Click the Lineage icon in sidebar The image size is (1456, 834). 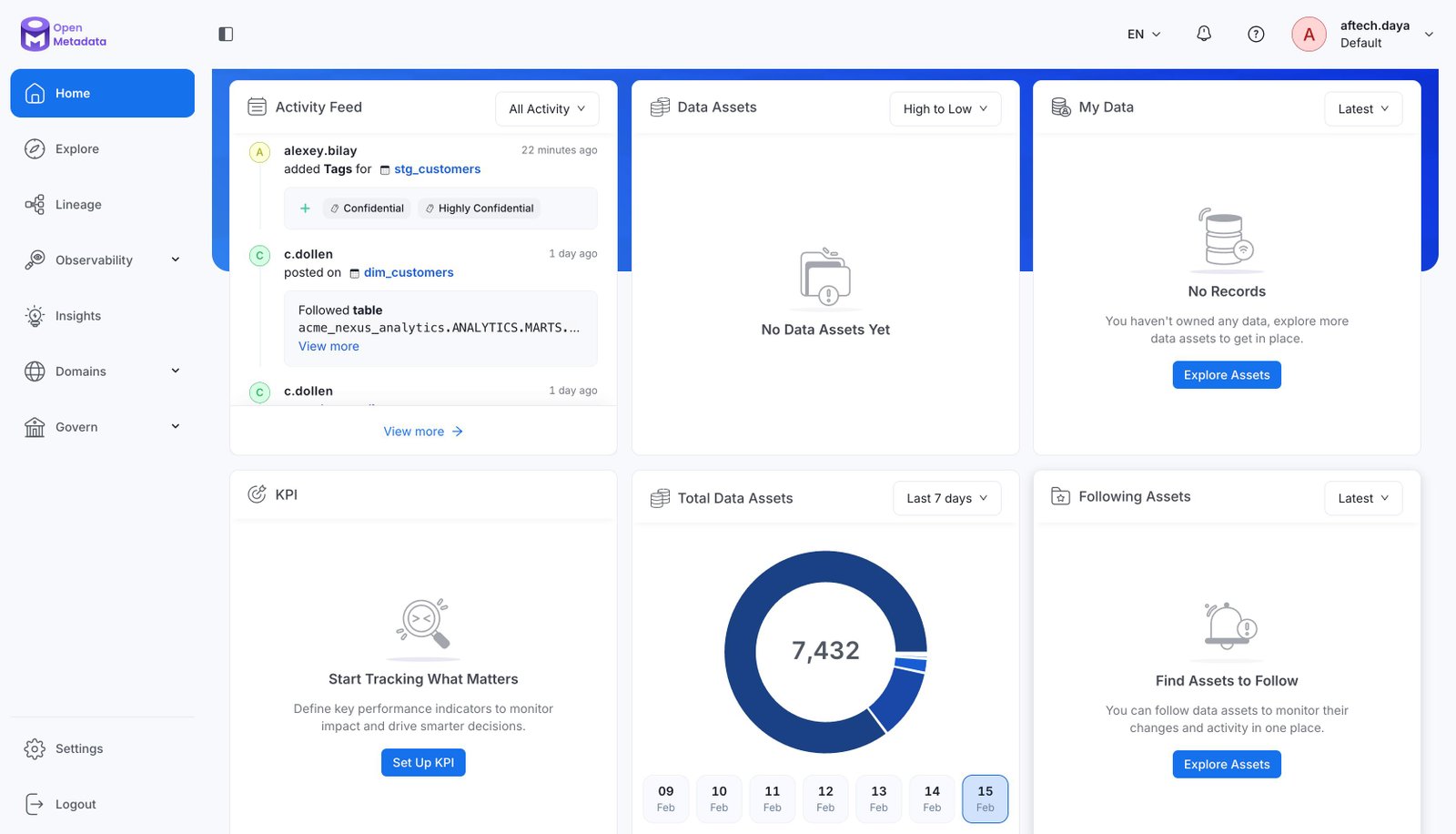pos(35,205)
